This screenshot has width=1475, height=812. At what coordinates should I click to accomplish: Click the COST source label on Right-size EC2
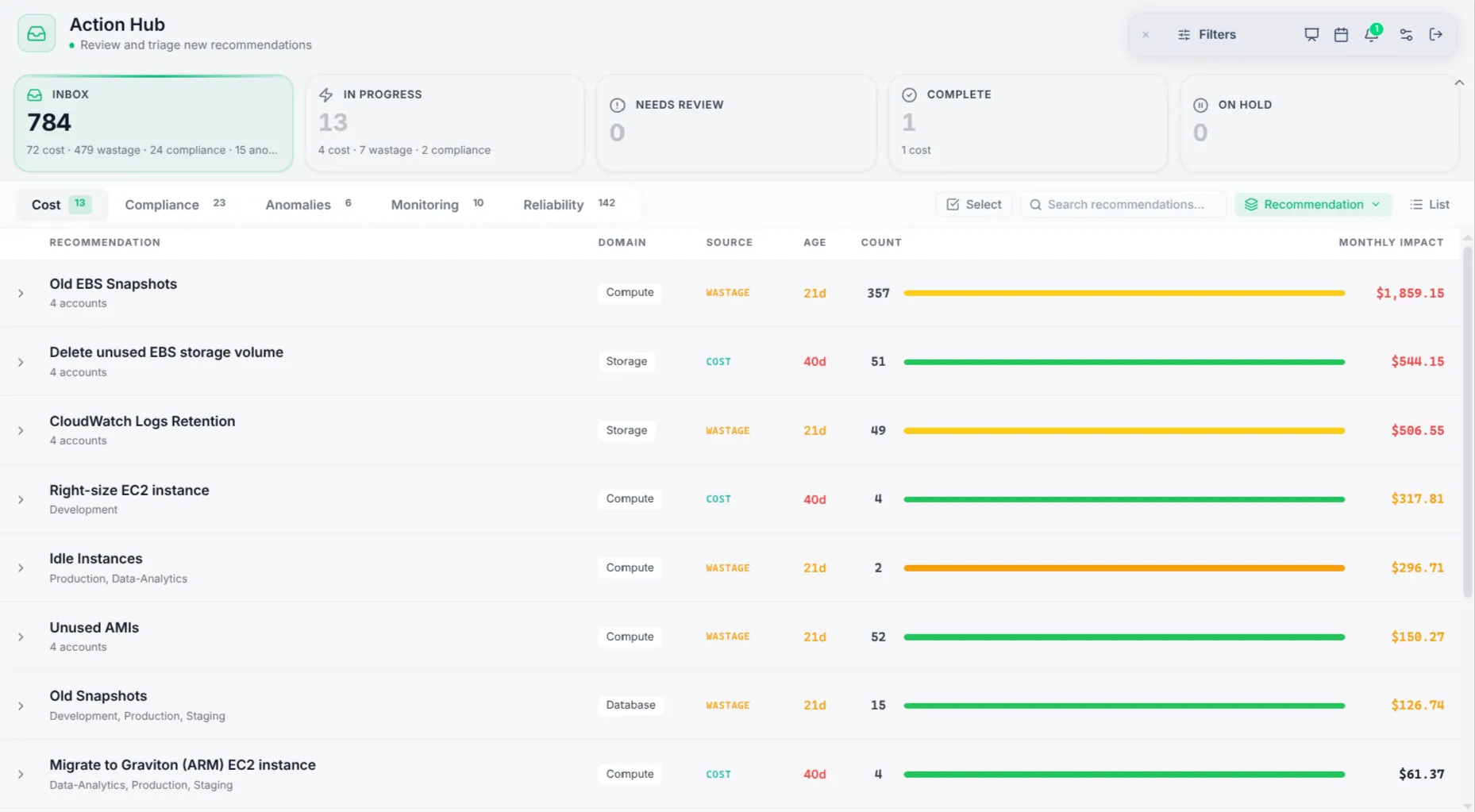coord(718,499)
